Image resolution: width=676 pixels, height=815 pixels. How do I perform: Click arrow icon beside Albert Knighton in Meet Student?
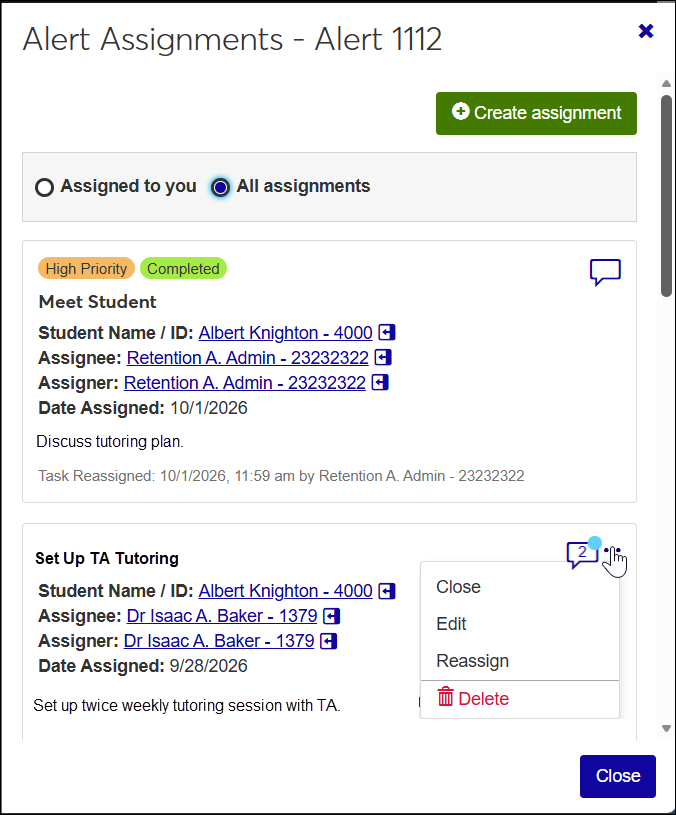point(387,332)
